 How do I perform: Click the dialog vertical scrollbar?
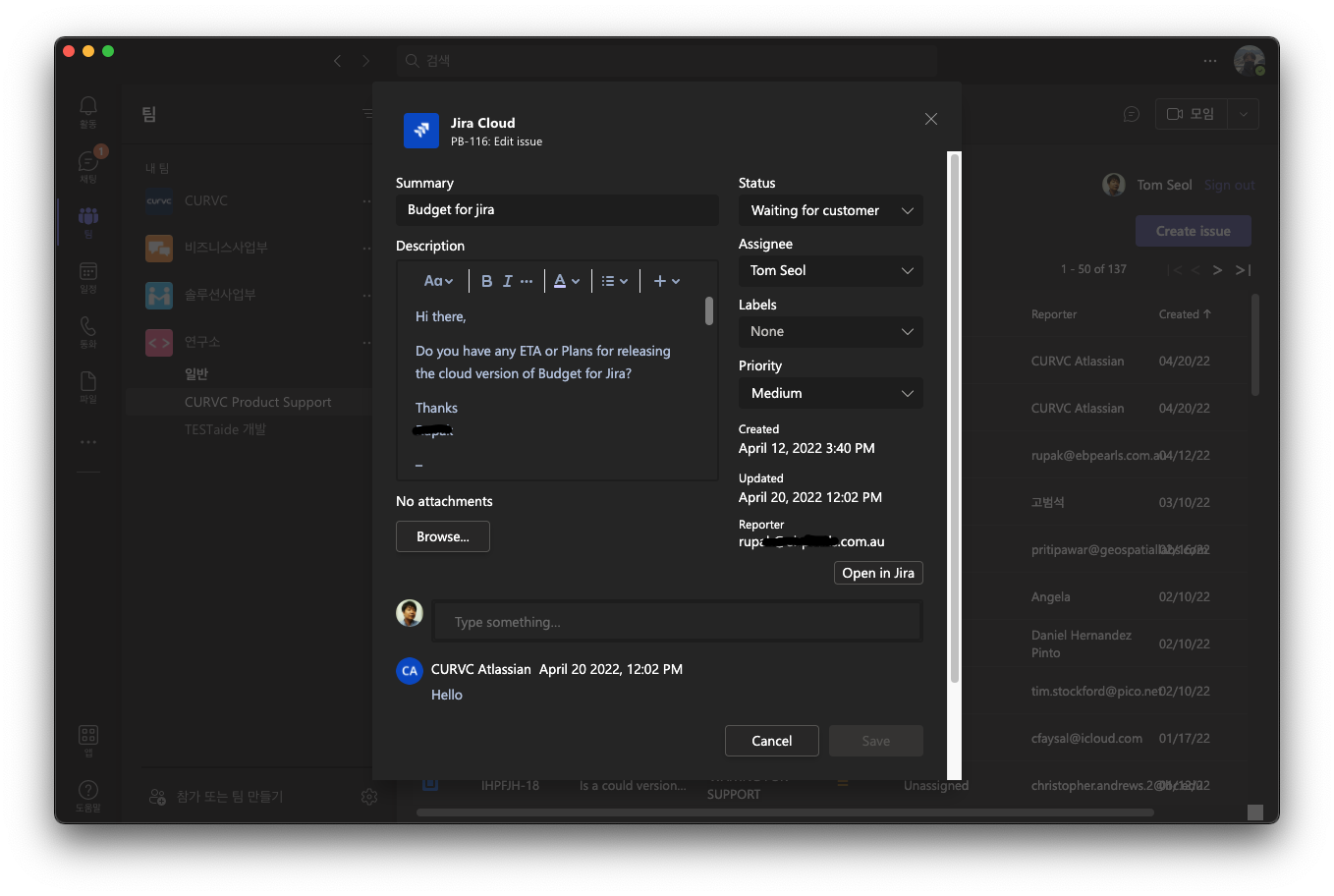click(954, 418)
